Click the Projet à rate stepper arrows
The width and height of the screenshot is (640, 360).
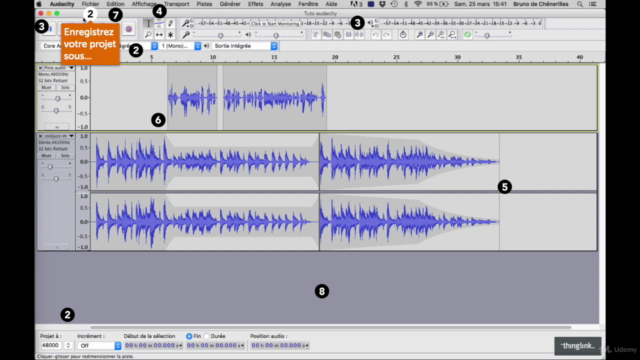(68, 345)
